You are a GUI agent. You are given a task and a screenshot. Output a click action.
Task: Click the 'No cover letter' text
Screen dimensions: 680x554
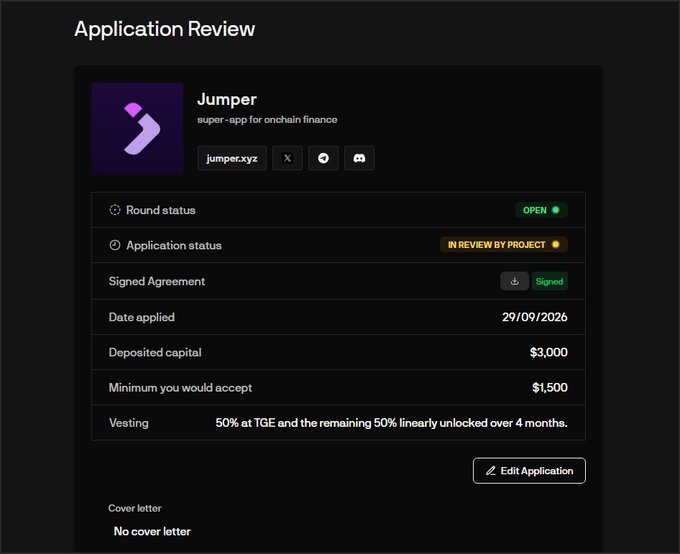152,531
